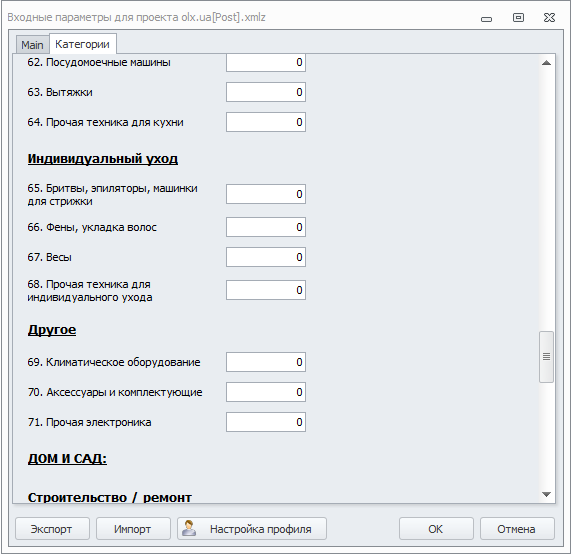Viewport: 572px width, 555px height.
Task: Click the ДОМ И САД heading
Action: (x=67, y=458)
